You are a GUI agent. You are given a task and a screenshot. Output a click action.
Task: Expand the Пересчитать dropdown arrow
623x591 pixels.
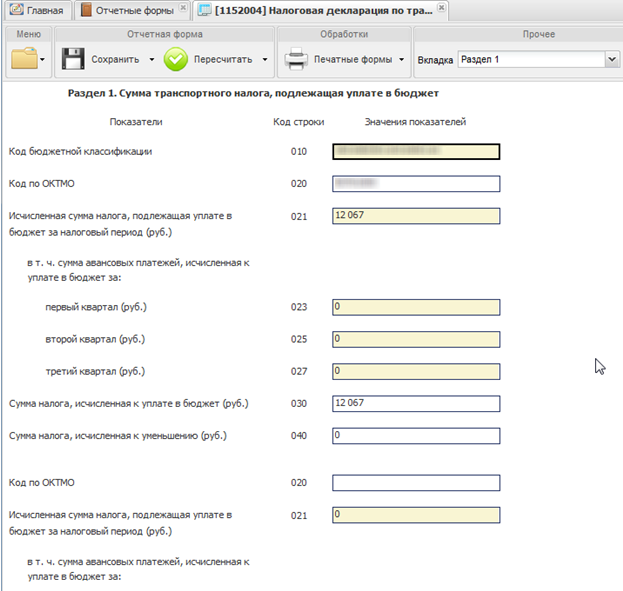pyautogui.click(x=265, y=60)
